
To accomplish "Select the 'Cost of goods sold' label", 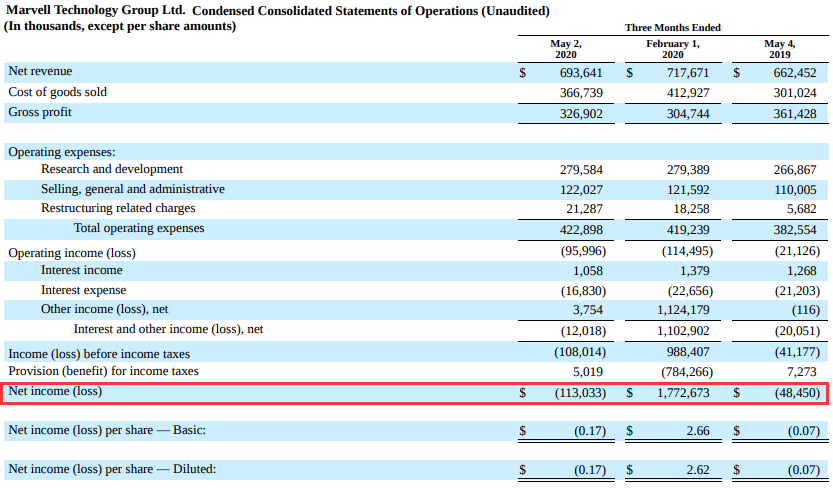I will coord(57,92).
